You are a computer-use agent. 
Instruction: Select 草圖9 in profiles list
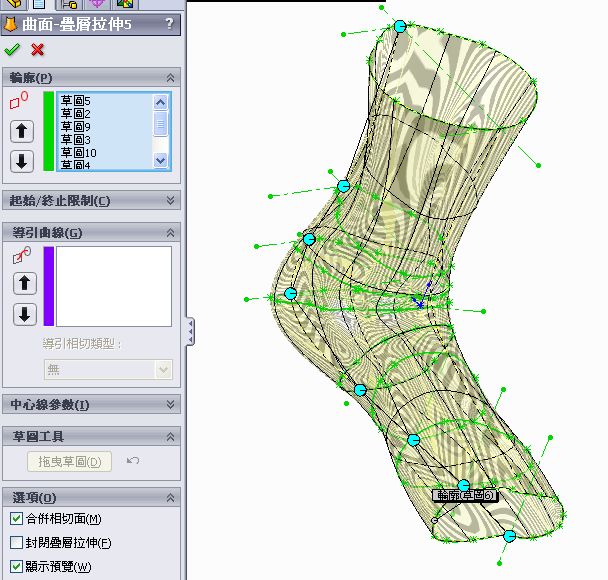coord(76,126)
